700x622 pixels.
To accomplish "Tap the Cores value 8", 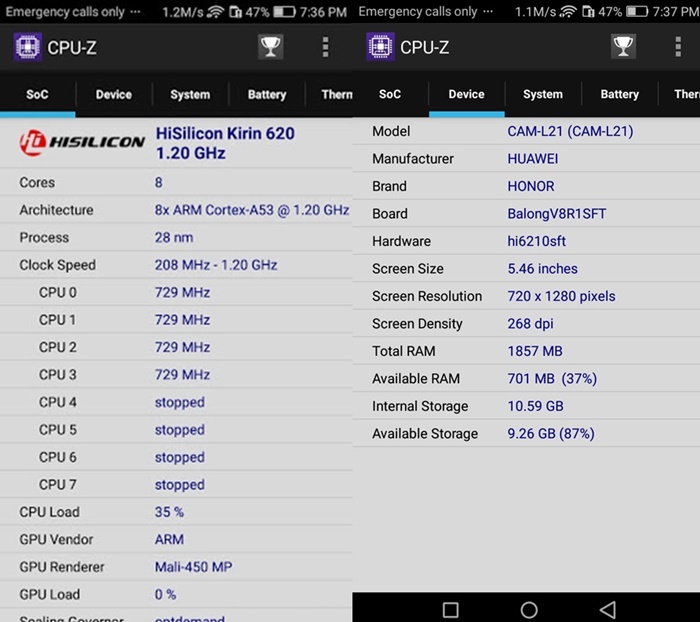I will tap(158, 183).
